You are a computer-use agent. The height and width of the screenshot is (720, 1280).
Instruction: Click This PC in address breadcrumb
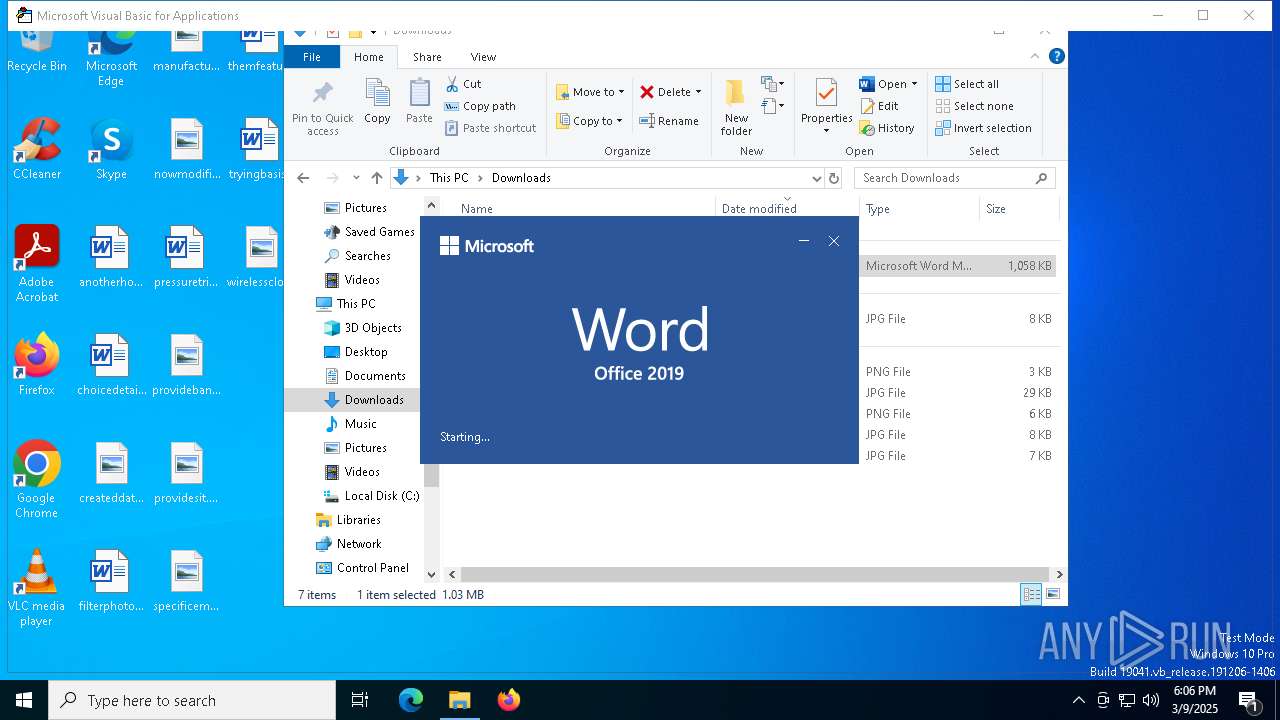tap(449, 178)
